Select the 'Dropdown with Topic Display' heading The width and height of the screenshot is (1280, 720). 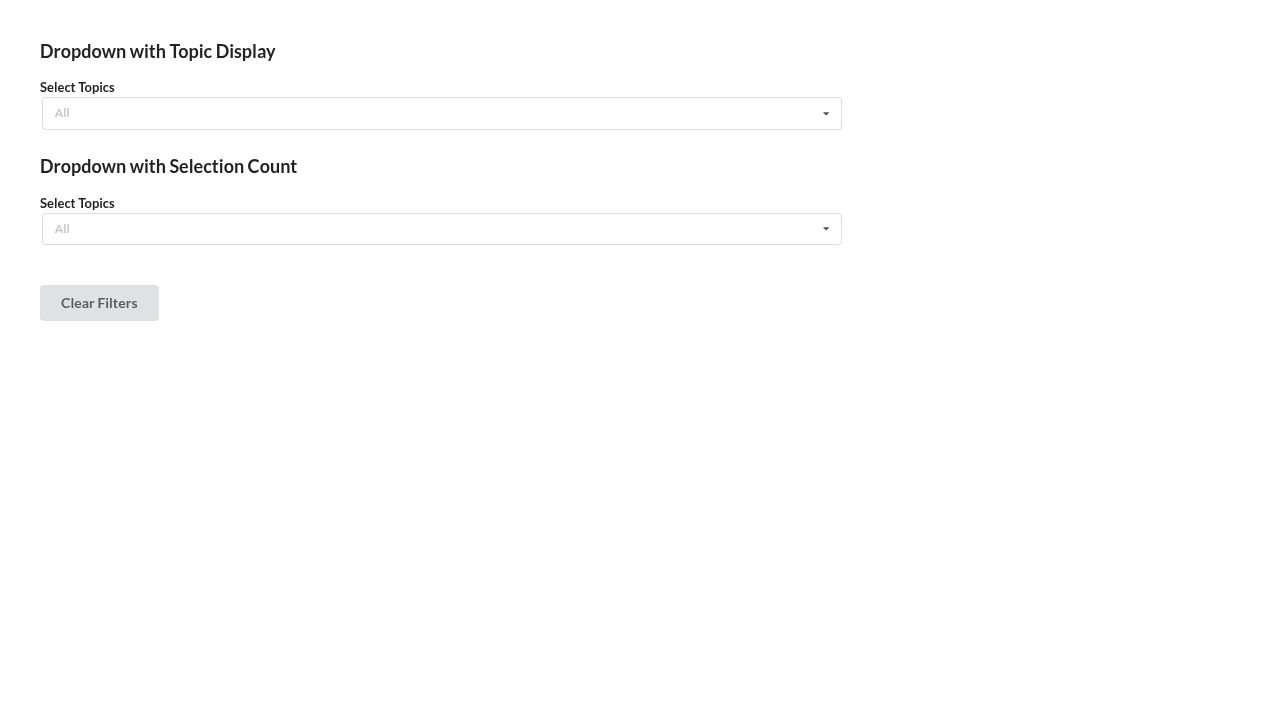tap(157, 51)
